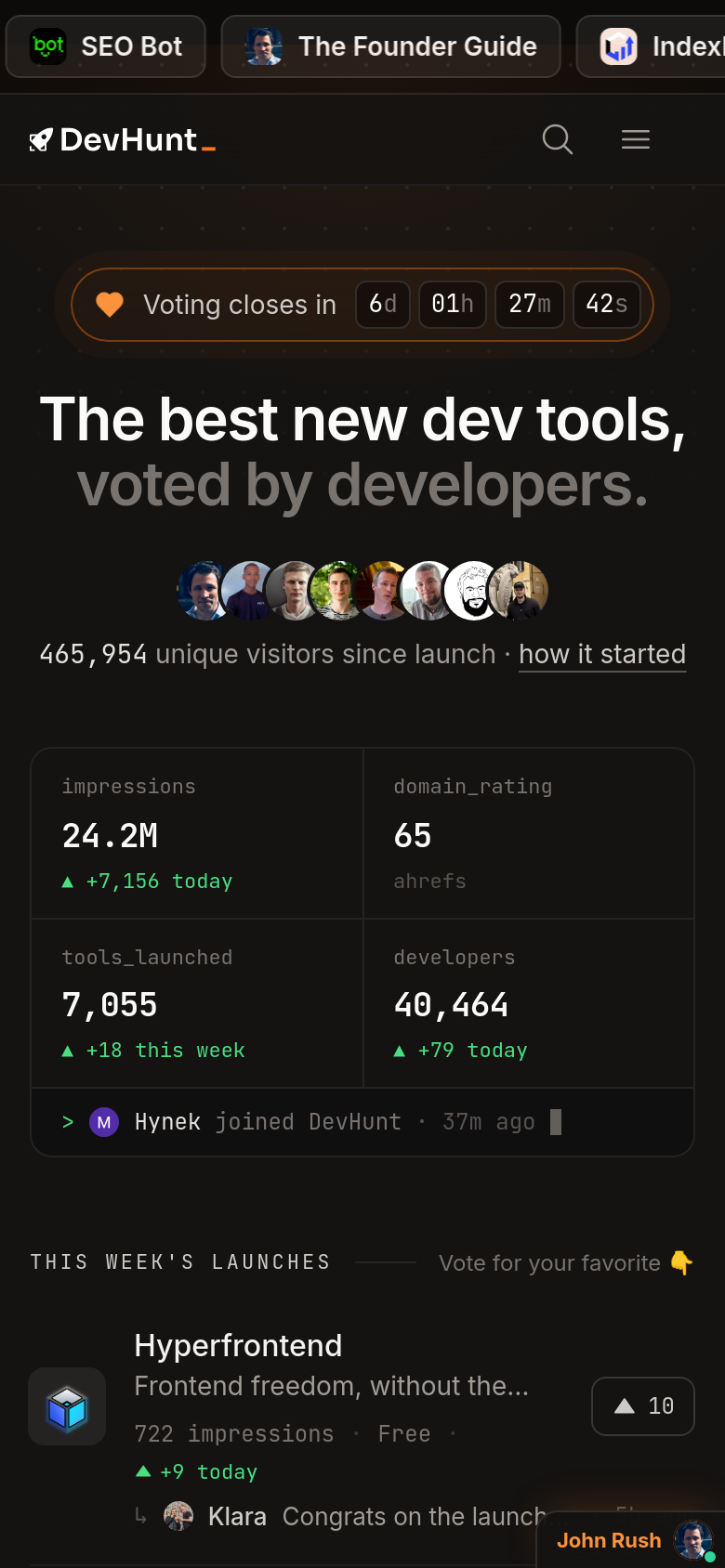Click the '465,954 unique visitors' text
Image resolution: width=725 pixels, height=1568 pixels.
click(x=268, y=654)
